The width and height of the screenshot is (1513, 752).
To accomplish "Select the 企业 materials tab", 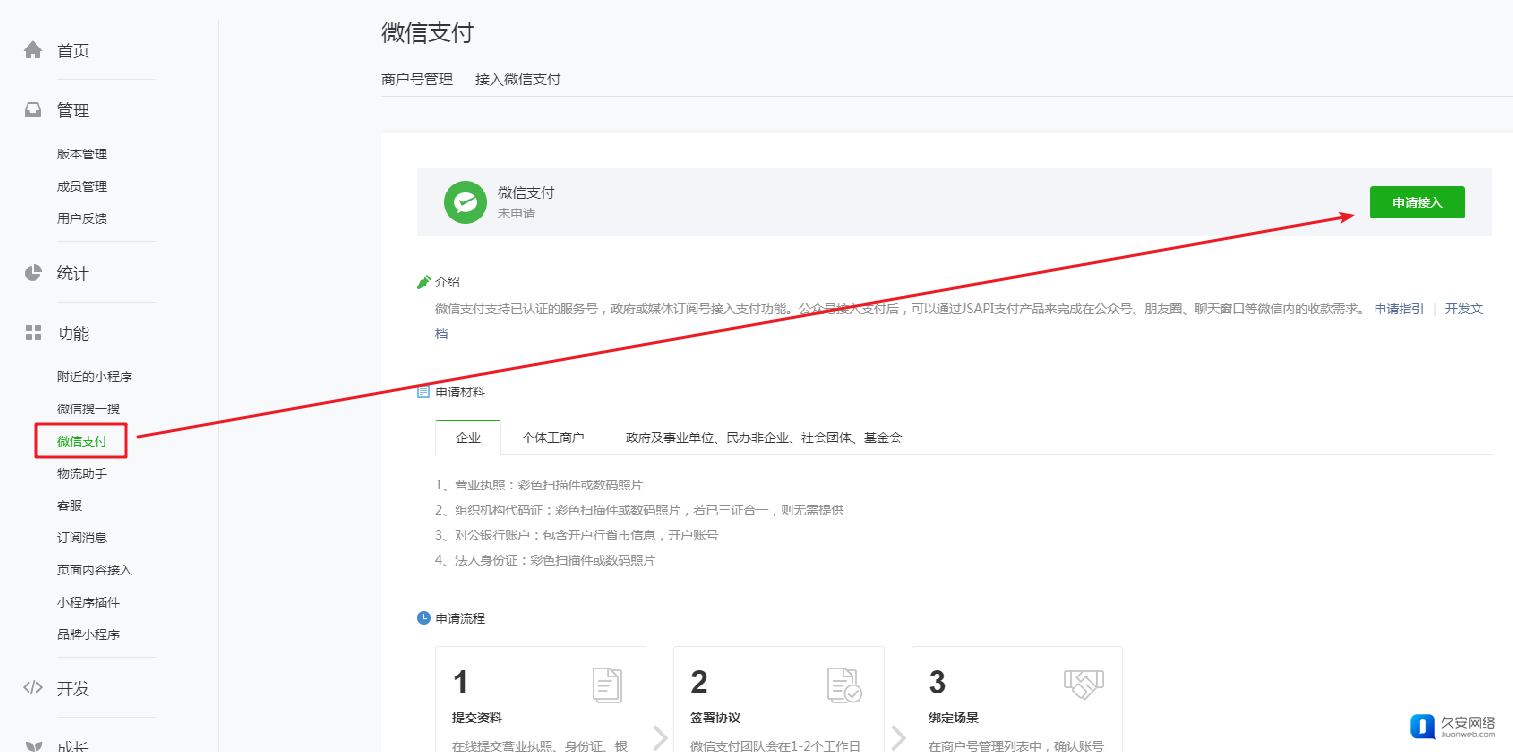I will pyautogui.click(x=468, y=437).
